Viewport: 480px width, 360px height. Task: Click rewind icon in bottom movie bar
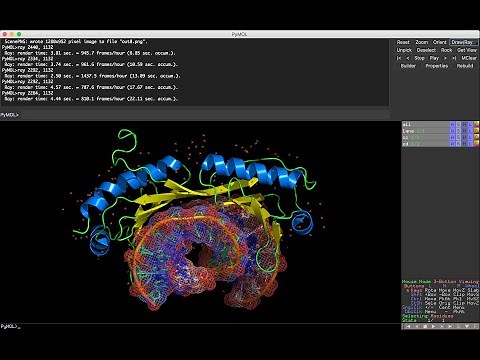pos(408,326)
